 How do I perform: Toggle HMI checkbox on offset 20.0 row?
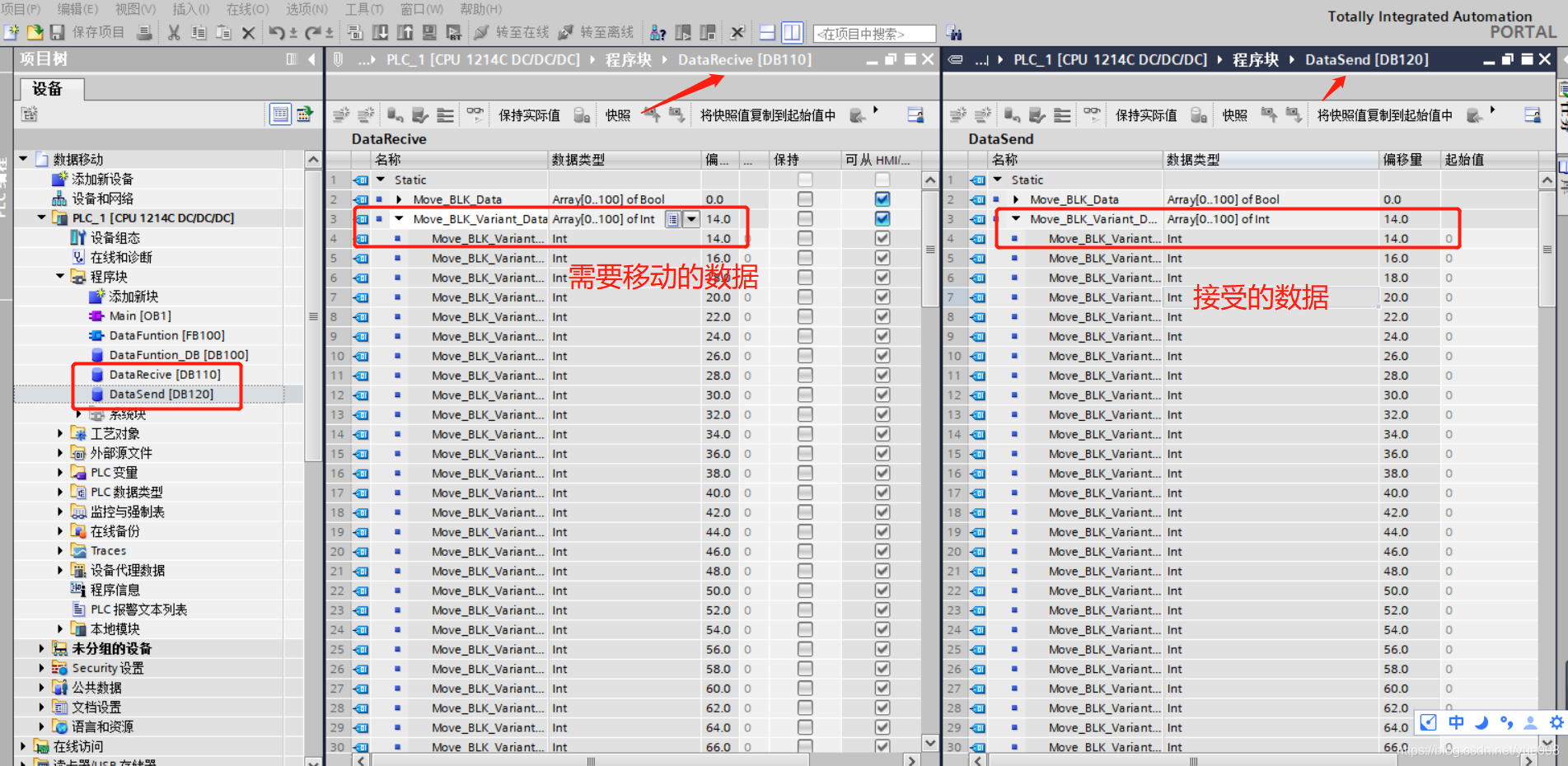coord(882,297)
